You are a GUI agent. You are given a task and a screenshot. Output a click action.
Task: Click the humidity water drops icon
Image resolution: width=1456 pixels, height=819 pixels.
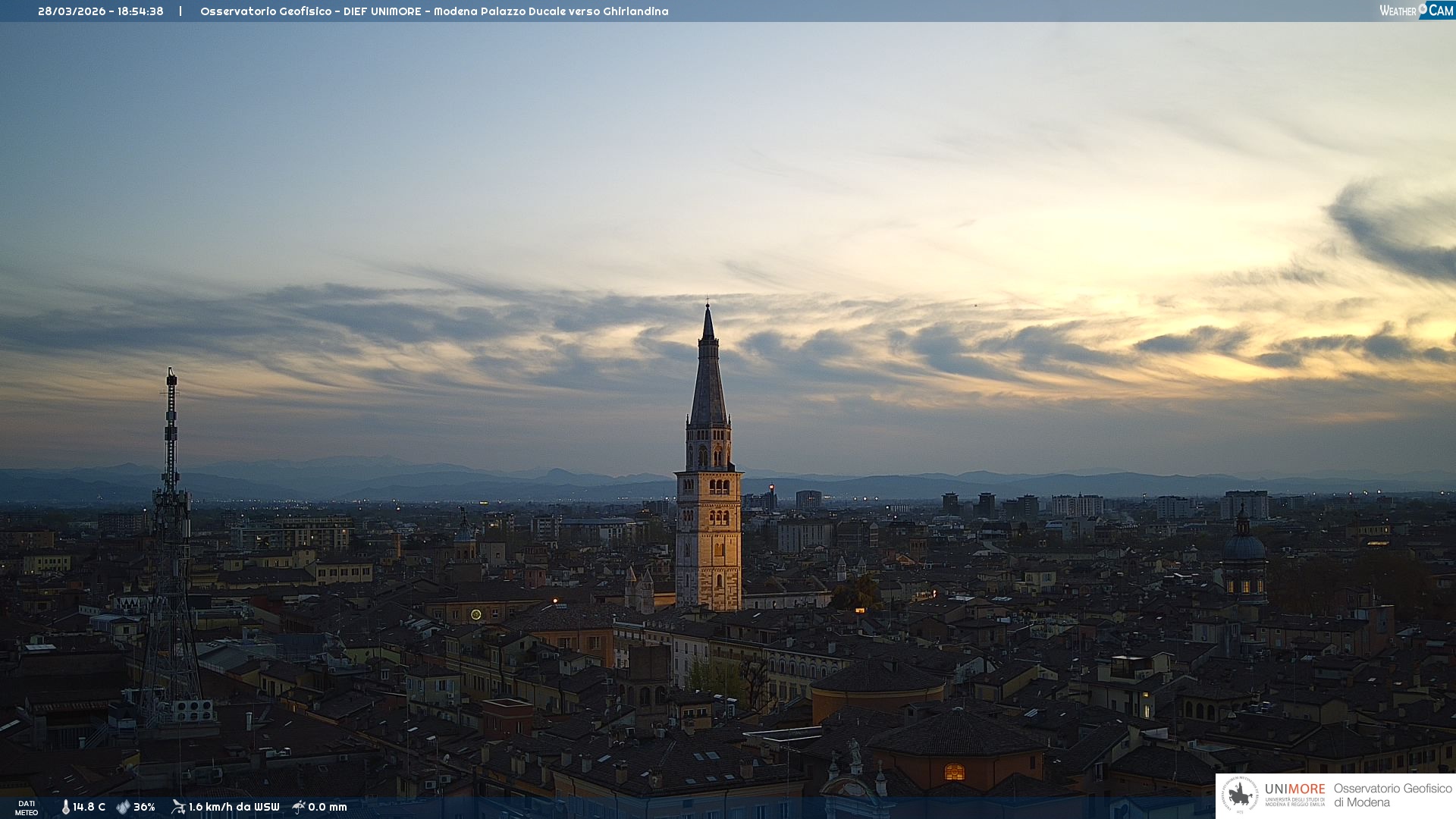tap(123, 807)
